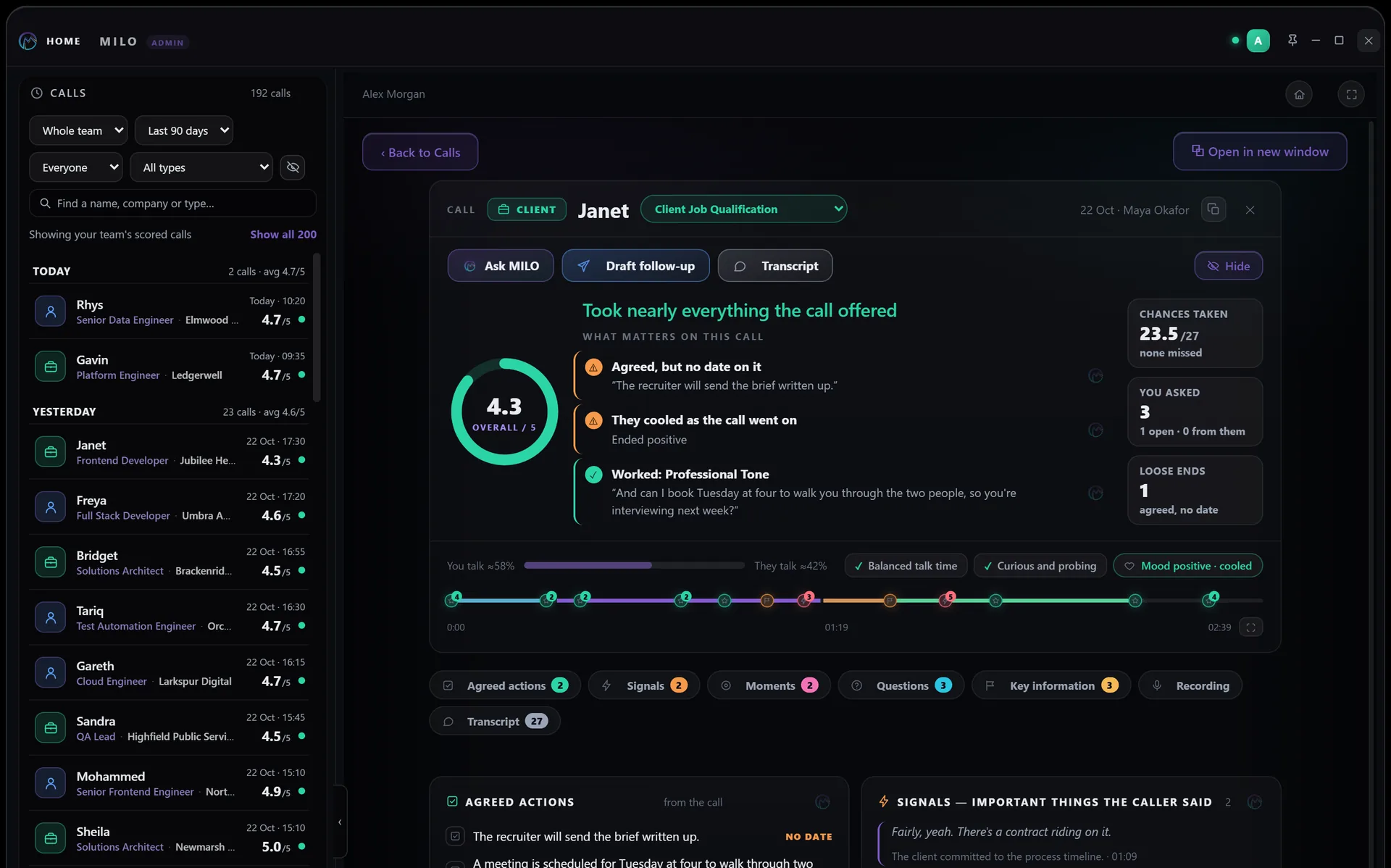
Task: Click the Back to Calls button
Action: 420,152
